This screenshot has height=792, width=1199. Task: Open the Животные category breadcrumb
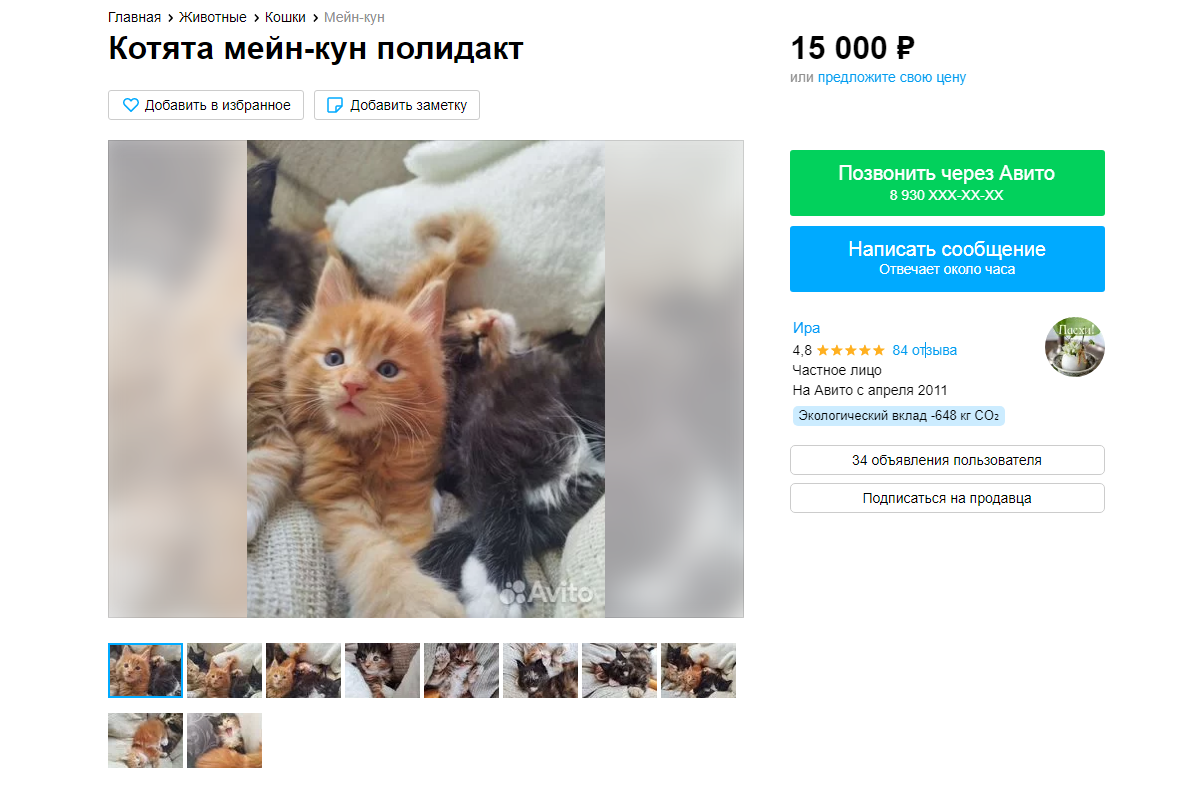coord(212,17)
